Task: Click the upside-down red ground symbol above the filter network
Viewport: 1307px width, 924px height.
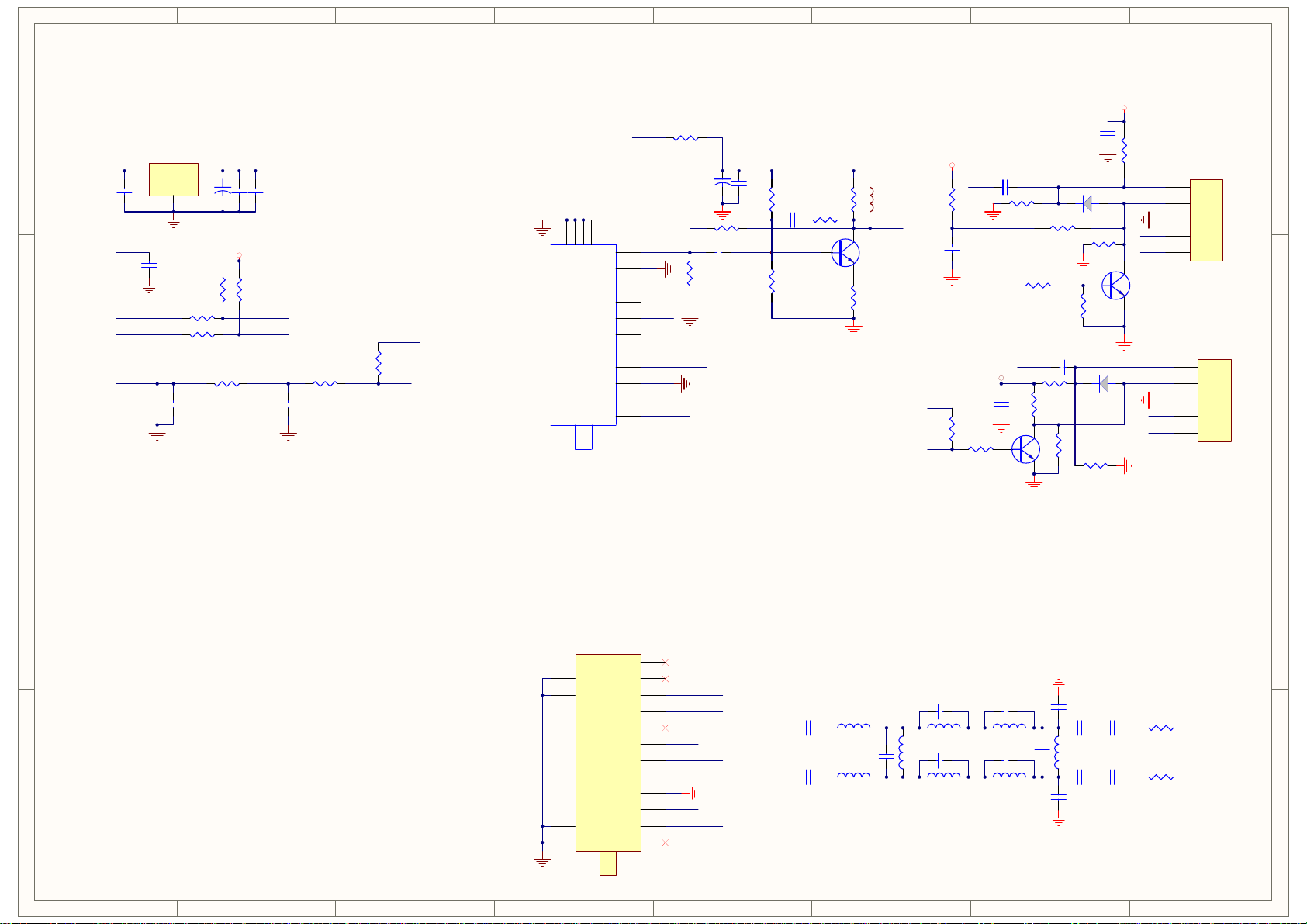Action: [x=1059, y=684]
